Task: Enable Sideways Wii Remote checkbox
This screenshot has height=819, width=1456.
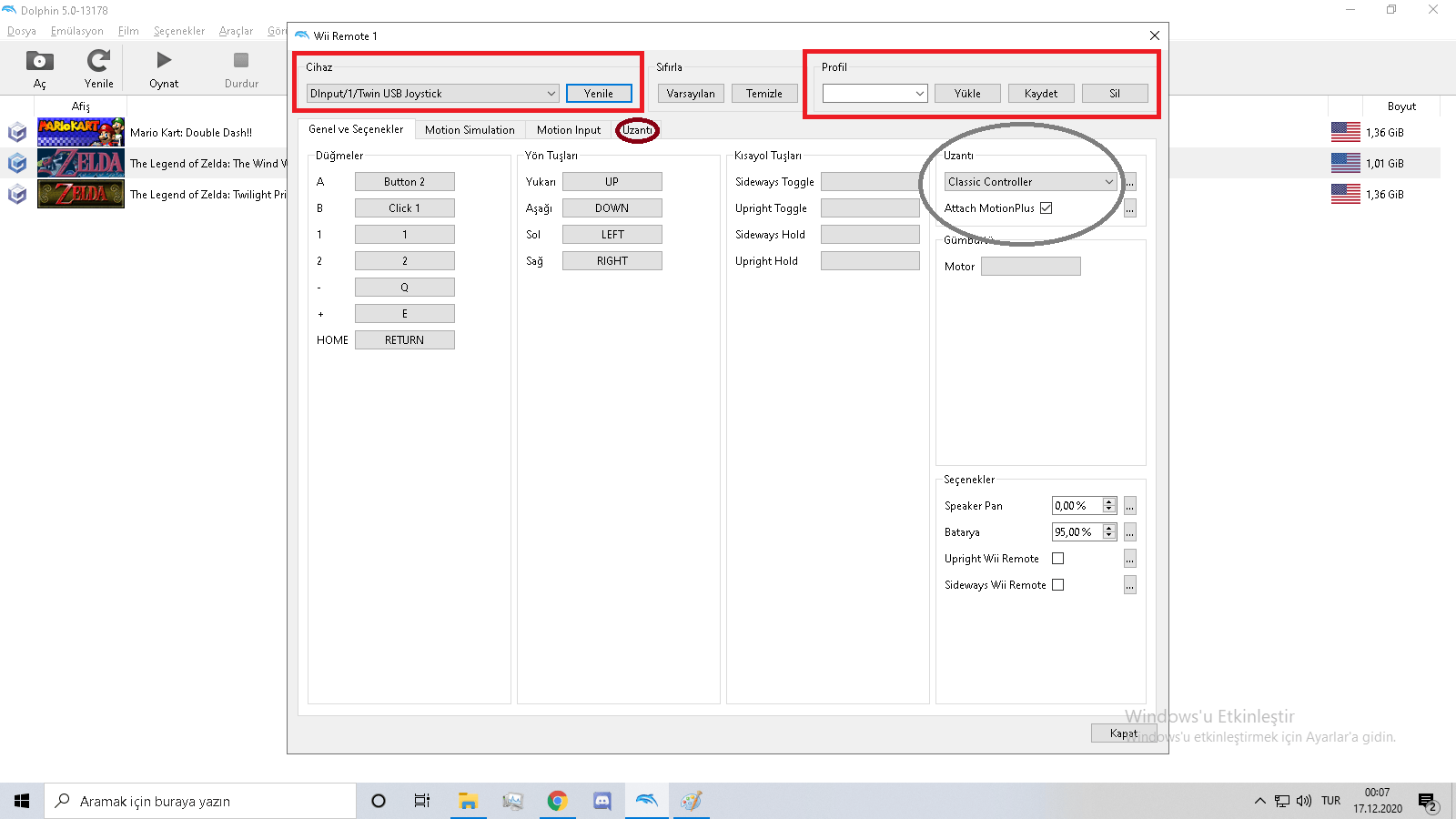Action: [1057, 585]
